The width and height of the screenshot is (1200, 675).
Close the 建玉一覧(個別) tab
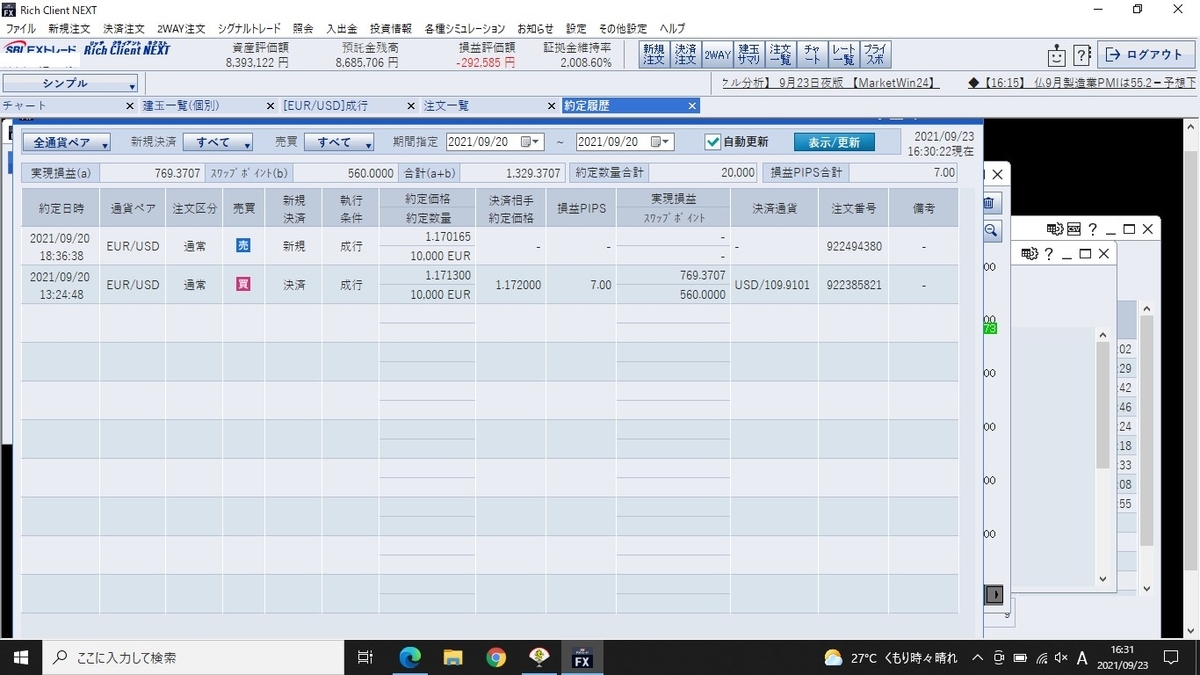click(270, 105)
